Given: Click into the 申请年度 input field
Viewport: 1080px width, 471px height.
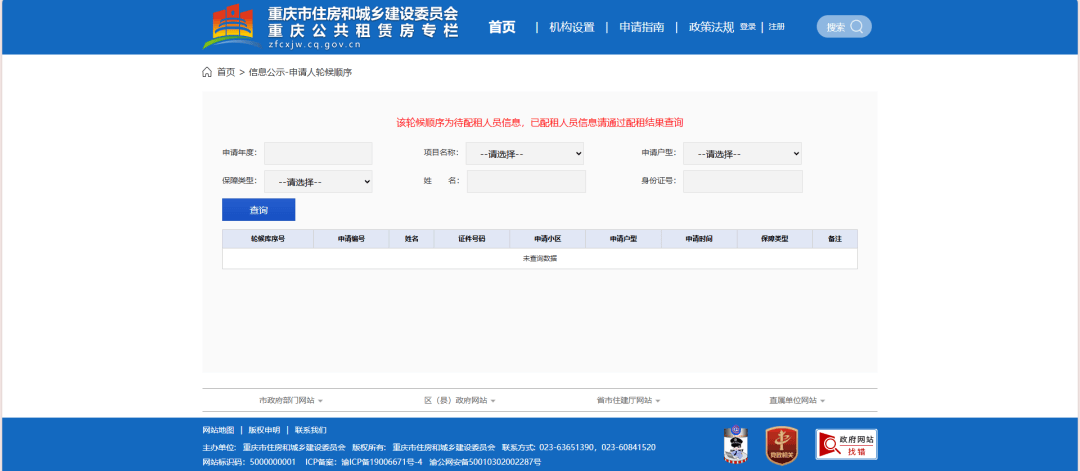Looking at the screenshot, I should pyautogui.click(x=318, y=153).
